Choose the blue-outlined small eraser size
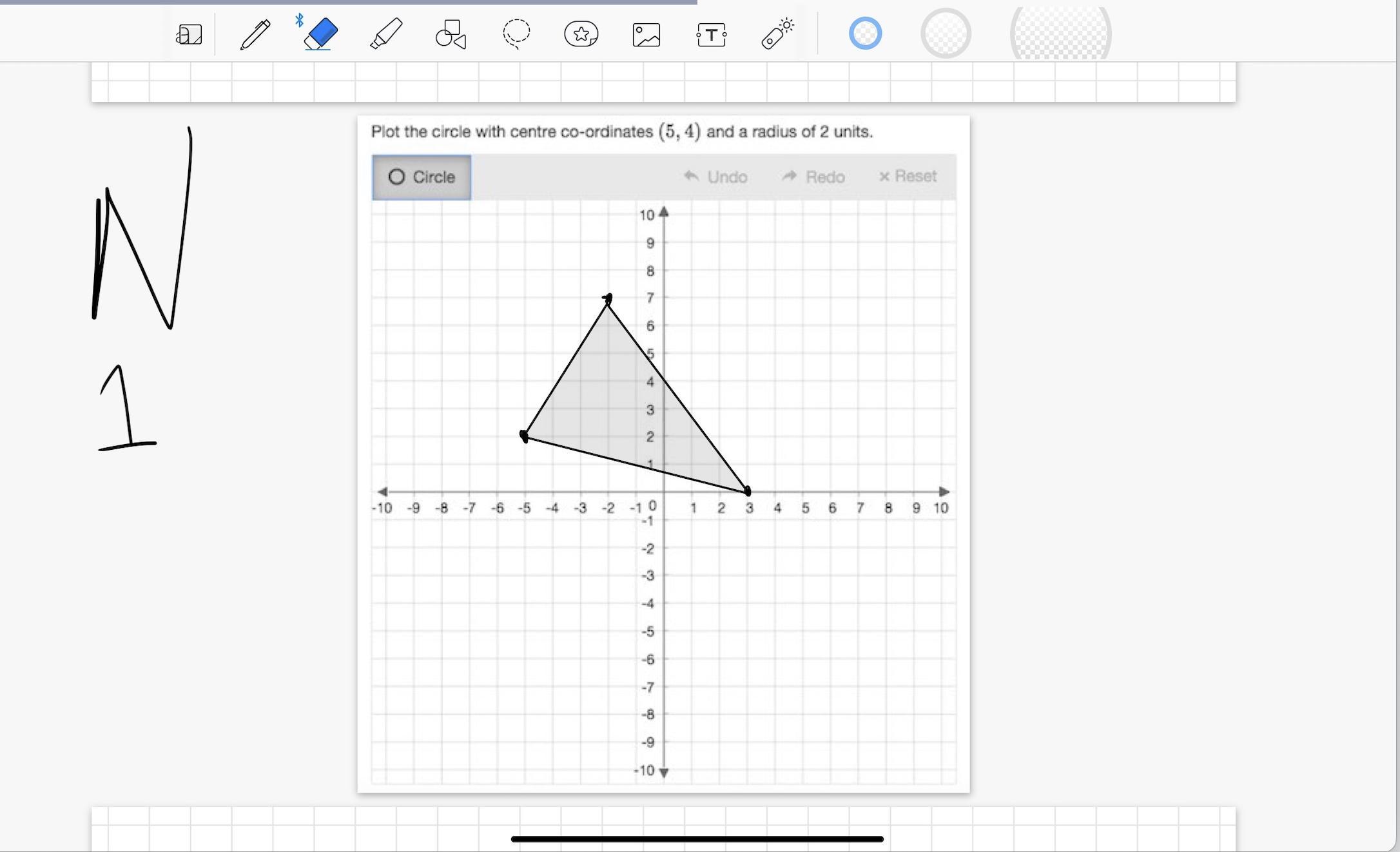The height and width of the screenshot is (852, 1400). 865,34
